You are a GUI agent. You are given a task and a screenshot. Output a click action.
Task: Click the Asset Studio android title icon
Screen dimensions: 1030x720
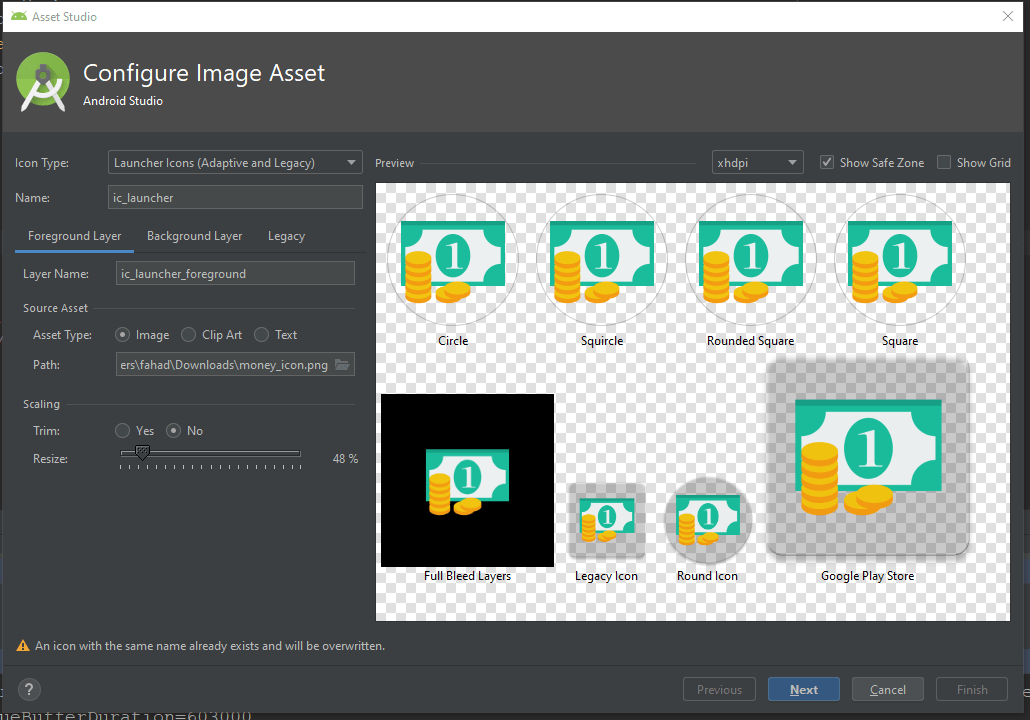point(19,16)
